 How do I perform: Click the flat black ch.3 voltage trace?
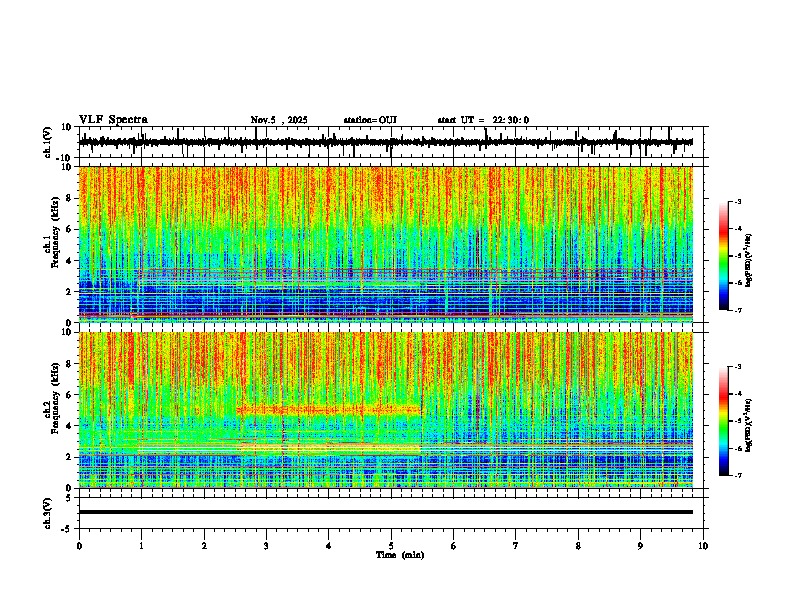point(385,512)
